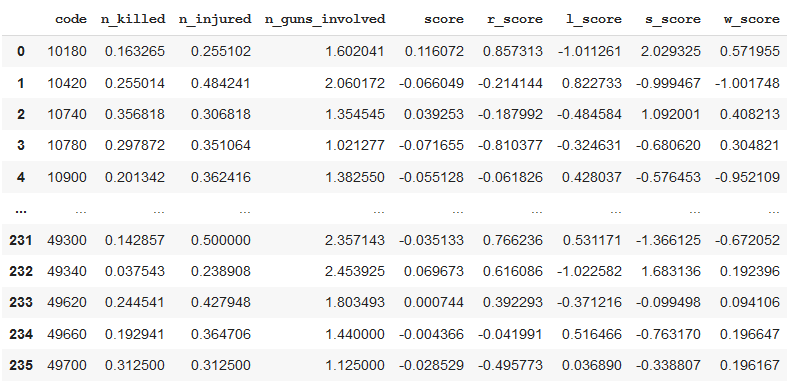Screen dimensions: 794x383
Task: Click s_score value 2.029325
Action: [x=671, y=51]
